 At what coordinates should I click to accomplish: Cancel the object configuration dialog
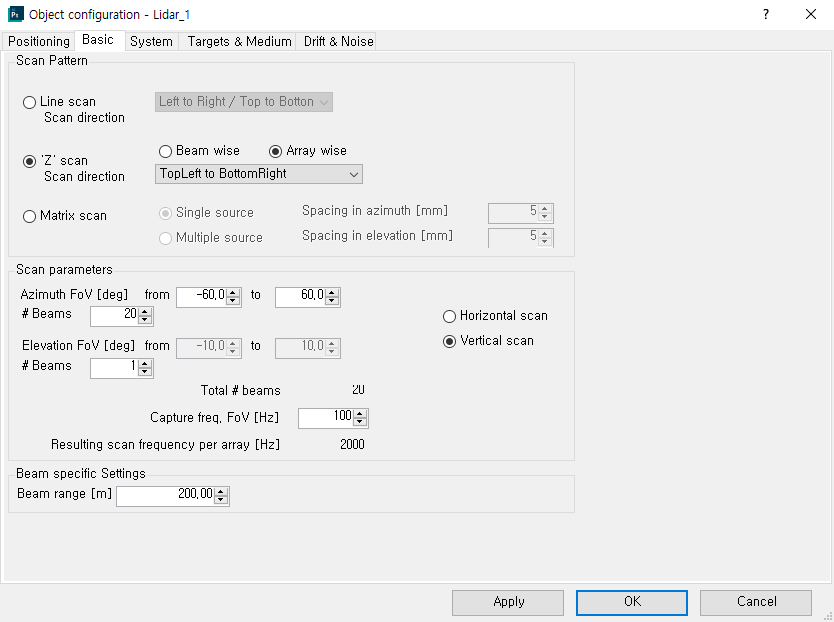pyautogui.click(x=756, y=603)
